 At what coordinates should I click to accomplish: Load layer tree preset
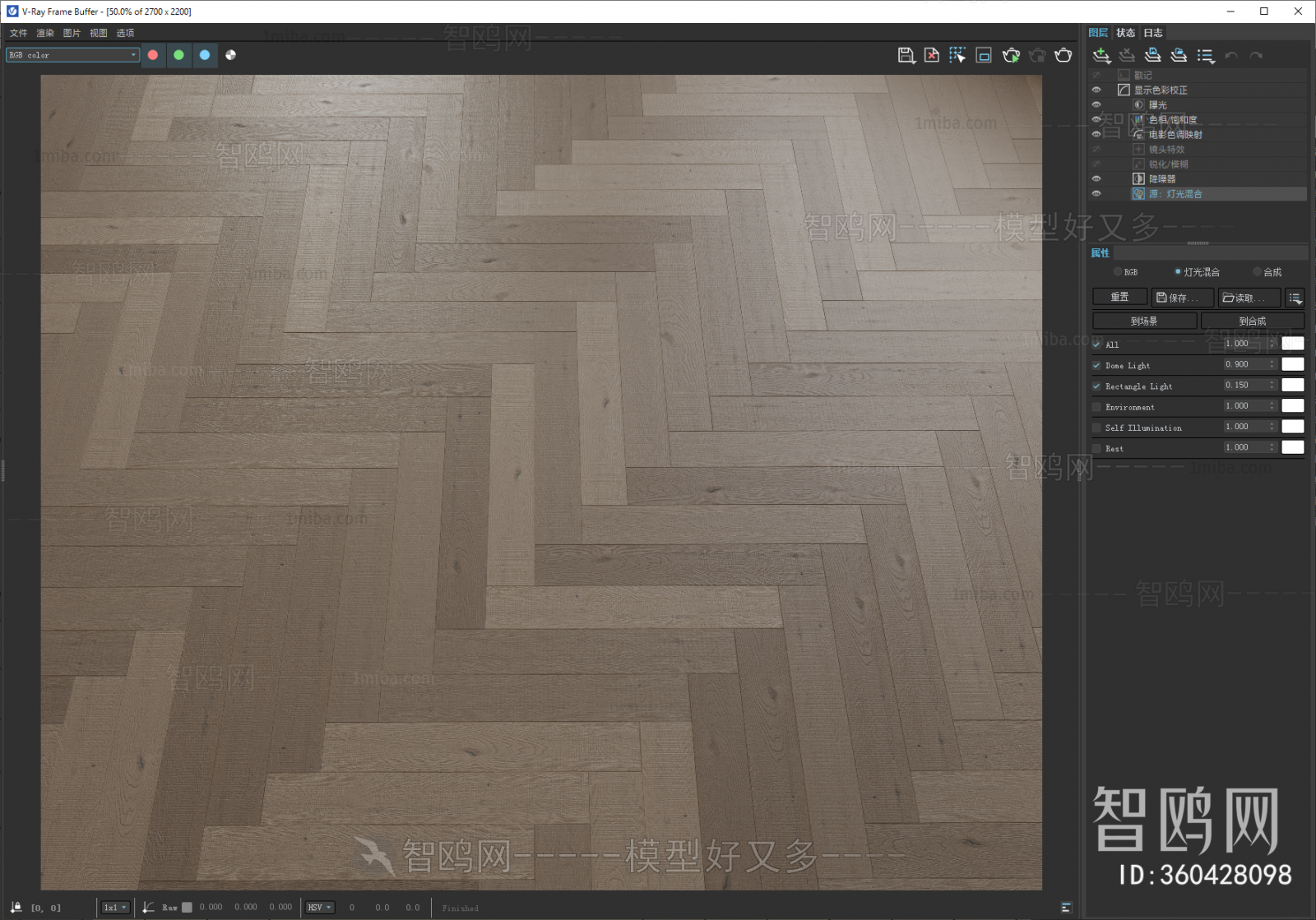coord(1179,55)
